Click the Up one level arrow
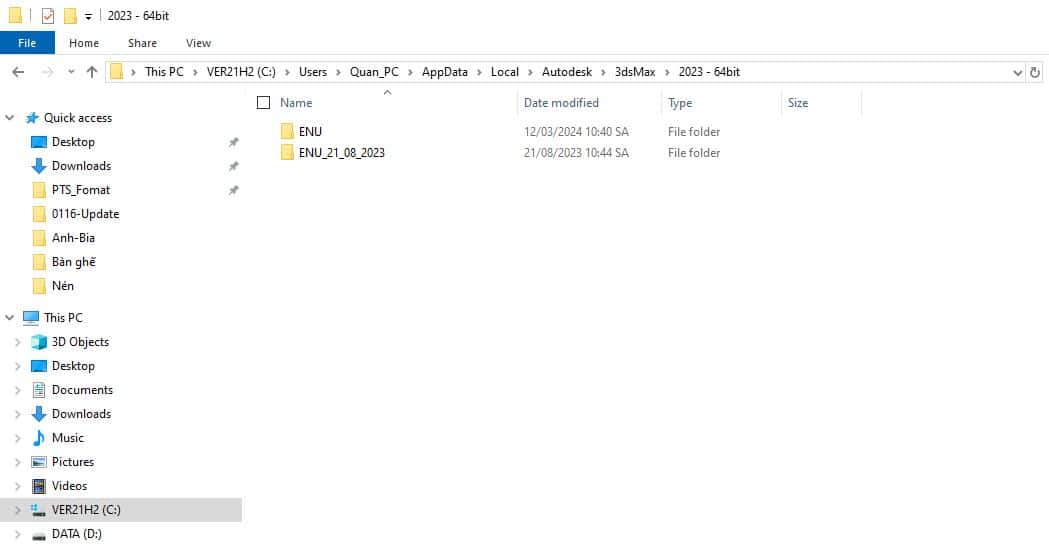This screenshot has height=547, width=1049. click(93, 72)
